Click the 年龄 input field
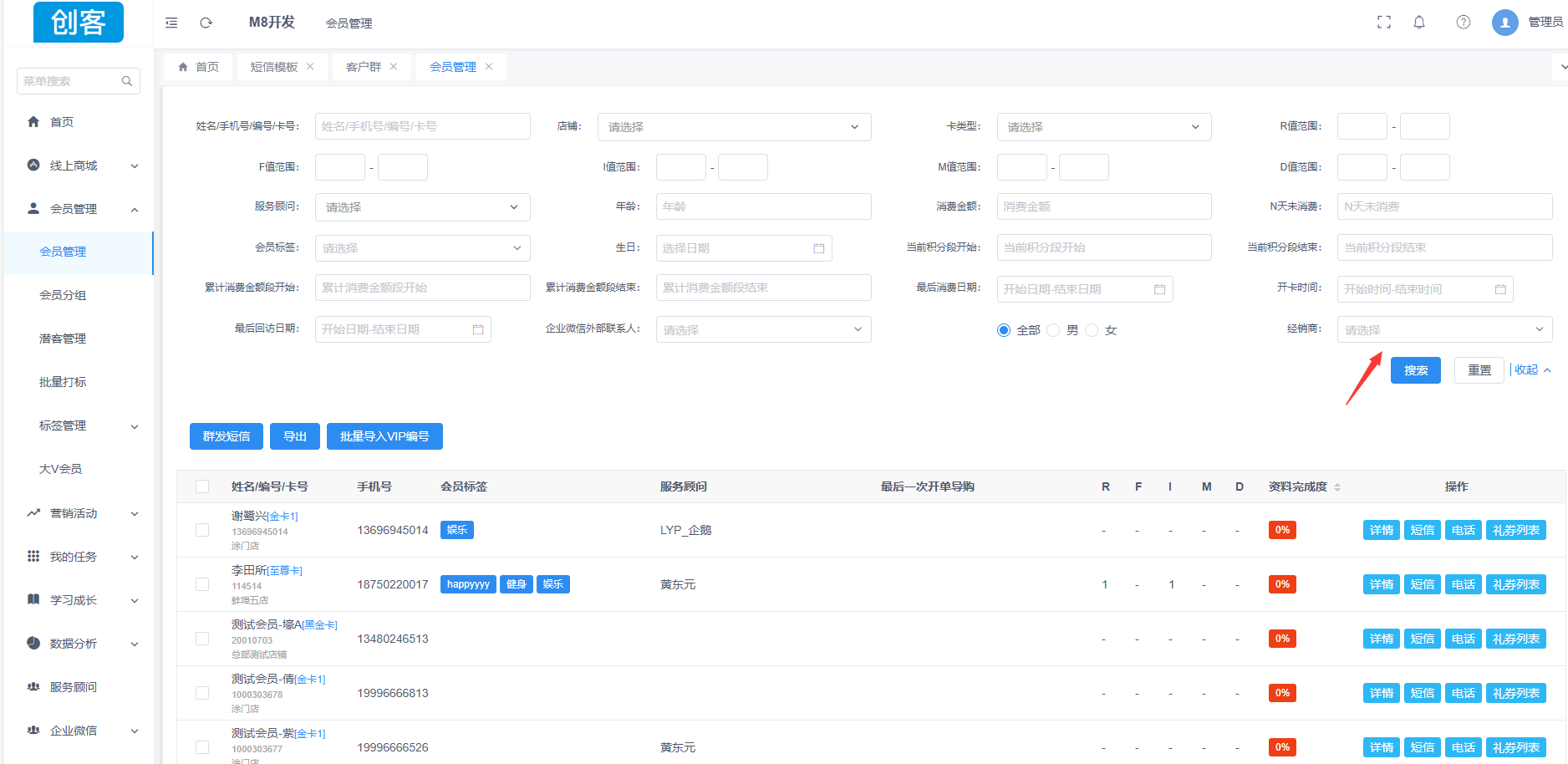Screen dimensions: 1568x764 pyautogui.click(x=763, y=206)
